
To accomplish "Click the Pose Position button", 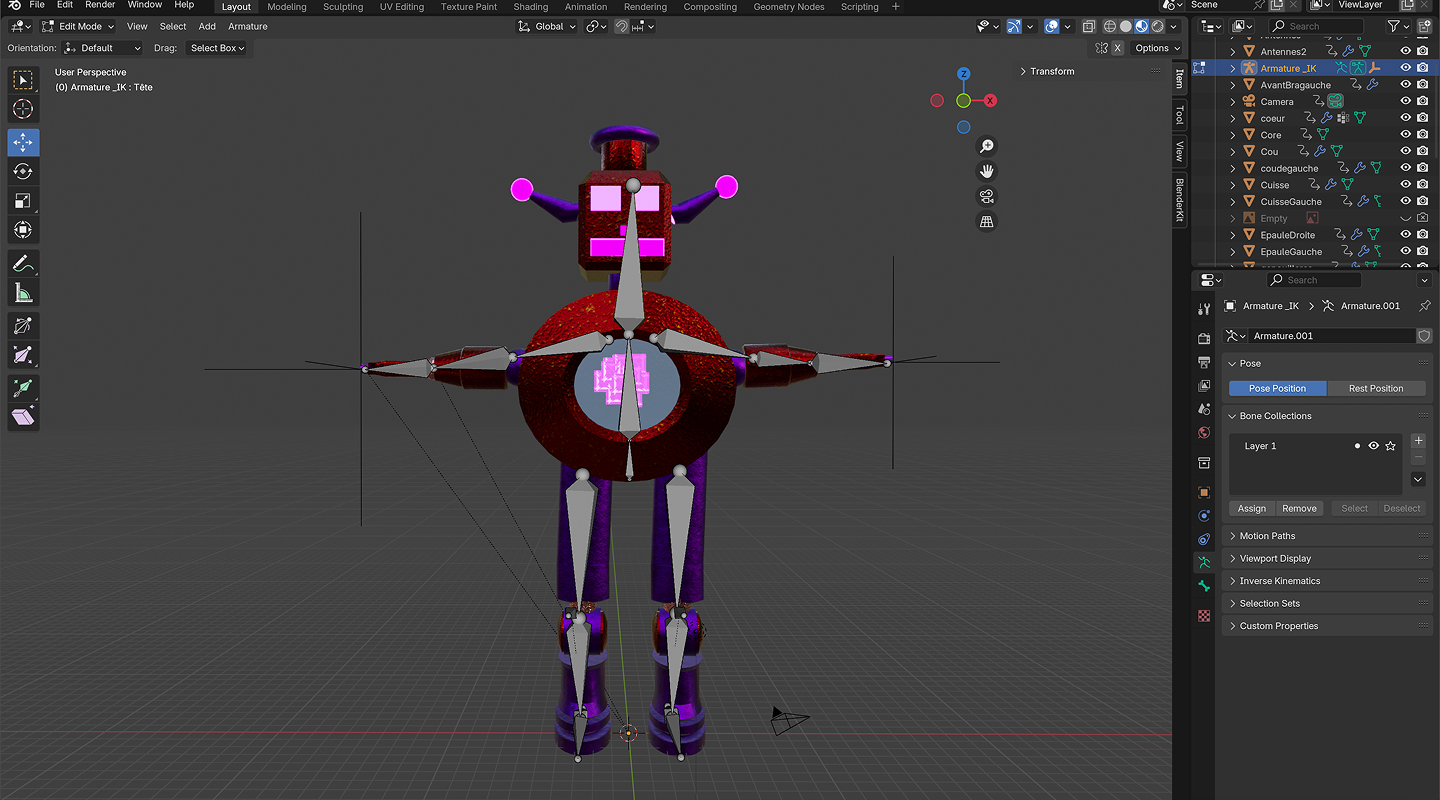I will coord(1277,388).
